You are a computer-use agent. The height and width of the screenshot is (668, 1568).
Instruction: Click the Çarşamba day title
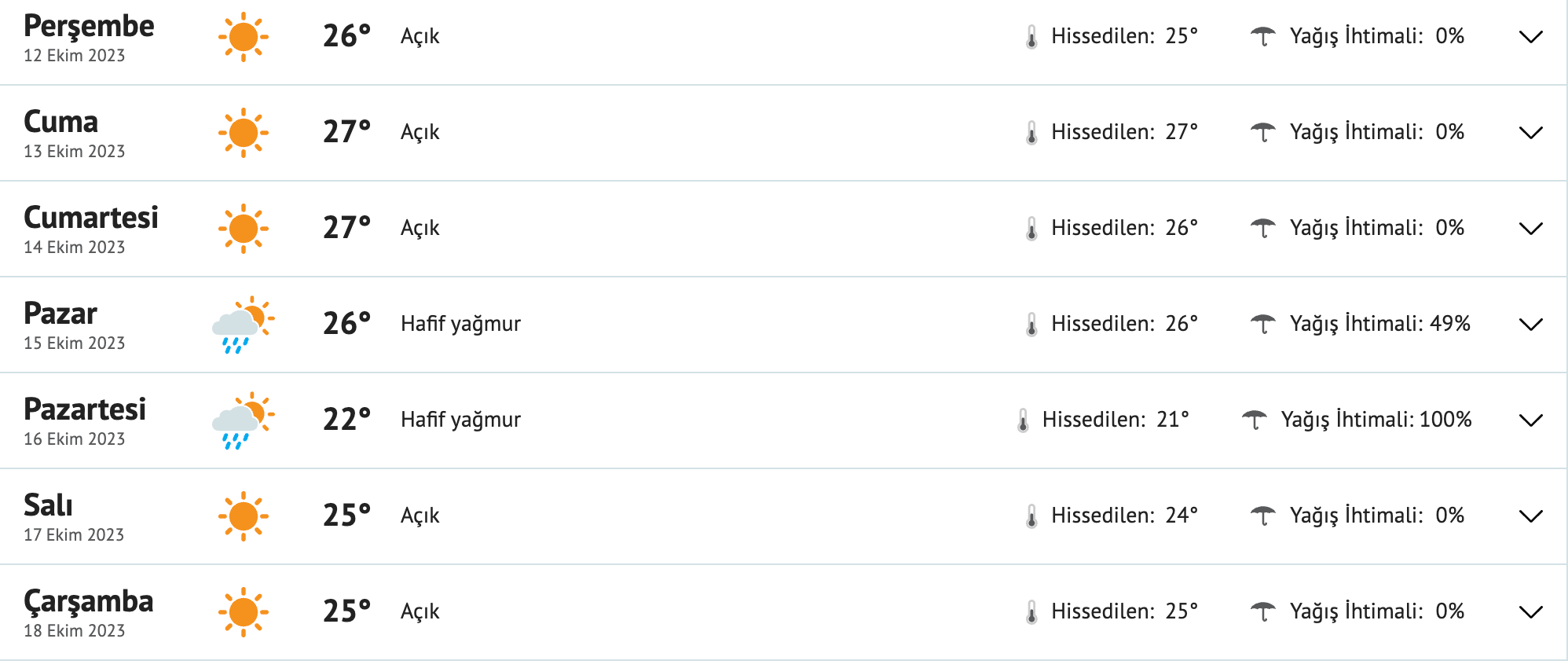[x=89, y=601]
